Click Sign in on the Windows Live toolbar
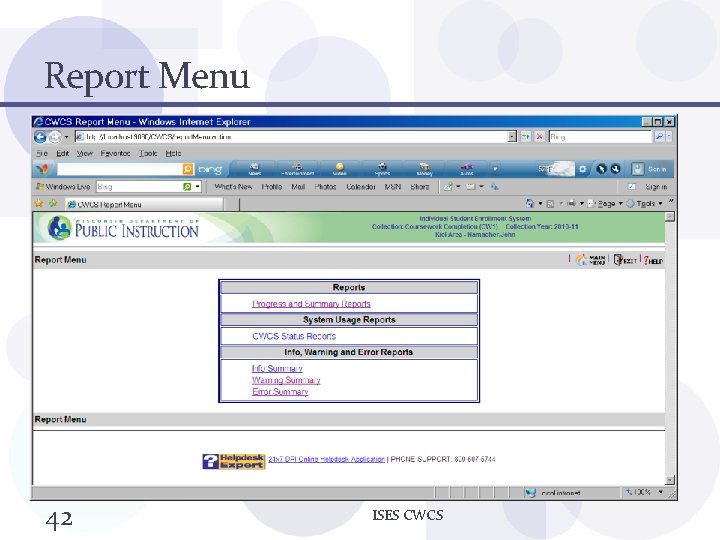This screenshot has height=540, width=720. pos(656,187)
